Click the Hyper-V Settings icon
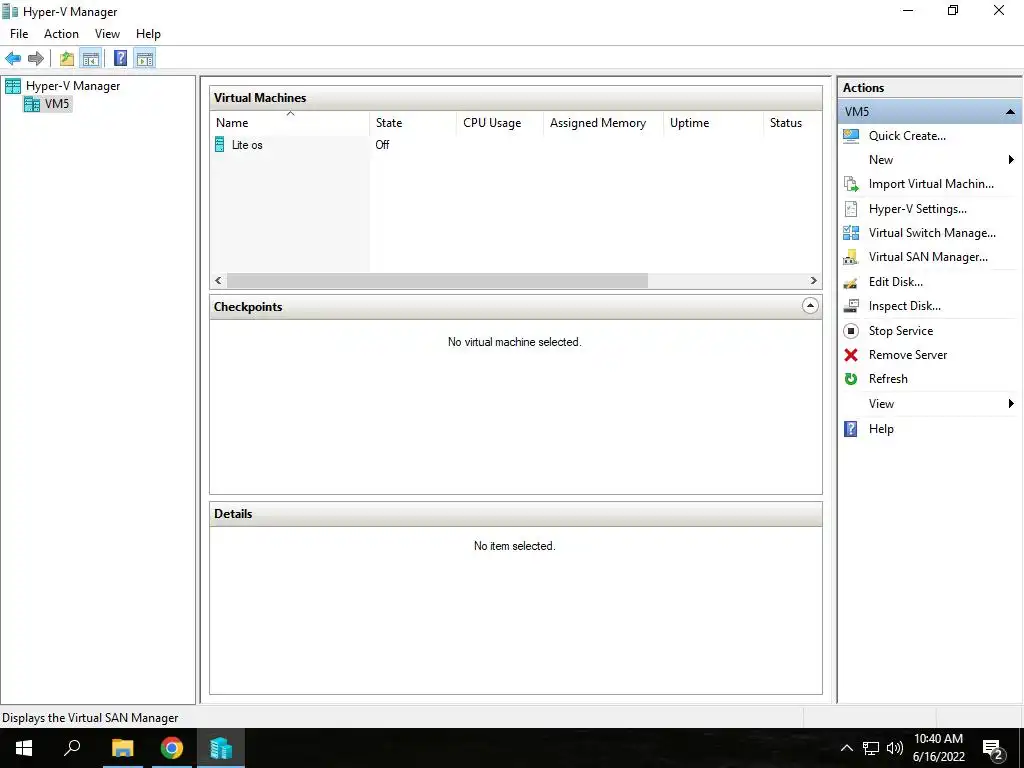The width and height of the screenshot is (1024, 768). coord(851,209)
